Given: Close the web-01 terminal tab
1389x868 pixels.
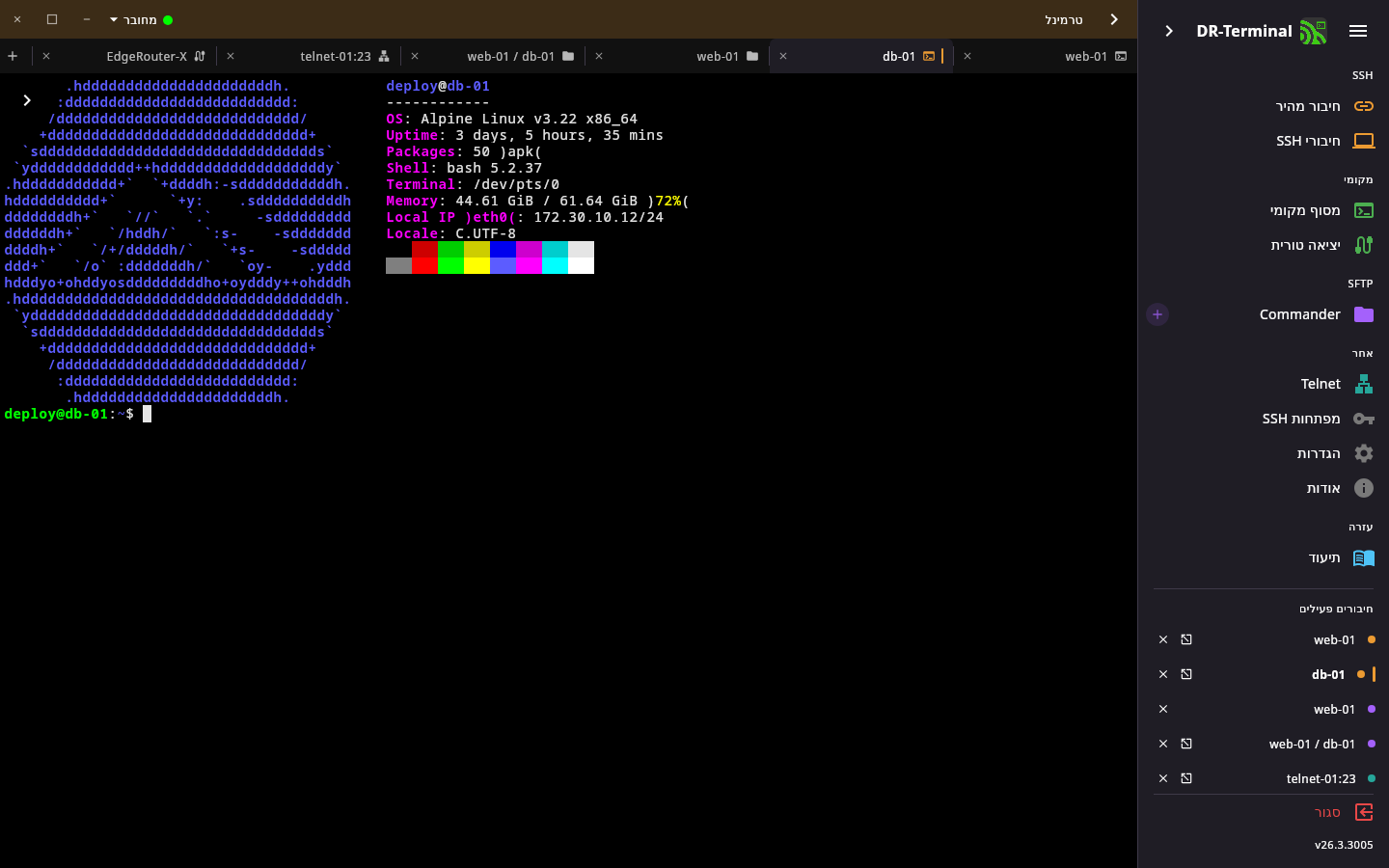Looking at the screenshot, I should pos(967,56).
